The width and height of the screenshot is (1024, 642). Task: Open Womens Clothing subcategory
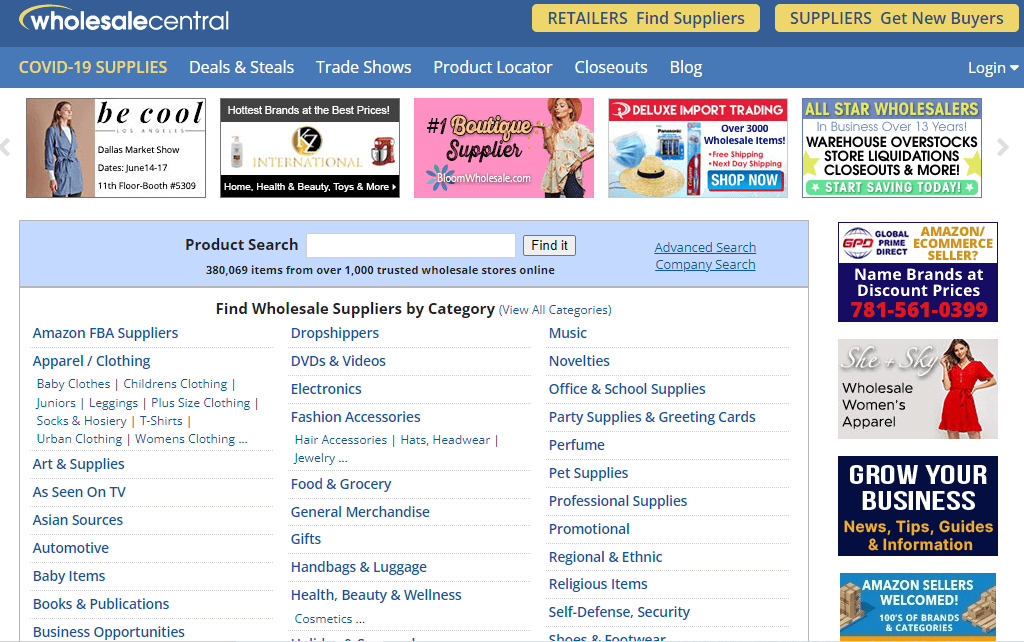185,440
